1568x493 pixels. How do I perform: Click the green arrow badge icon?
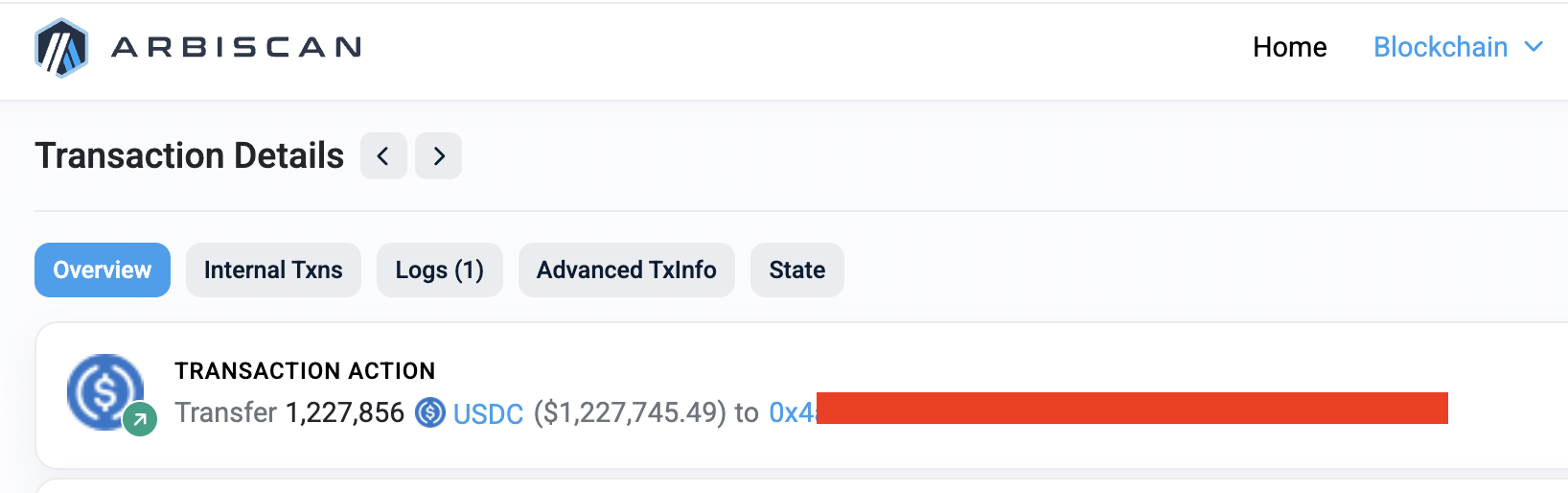pyautogui.click(x=140, y=419)
